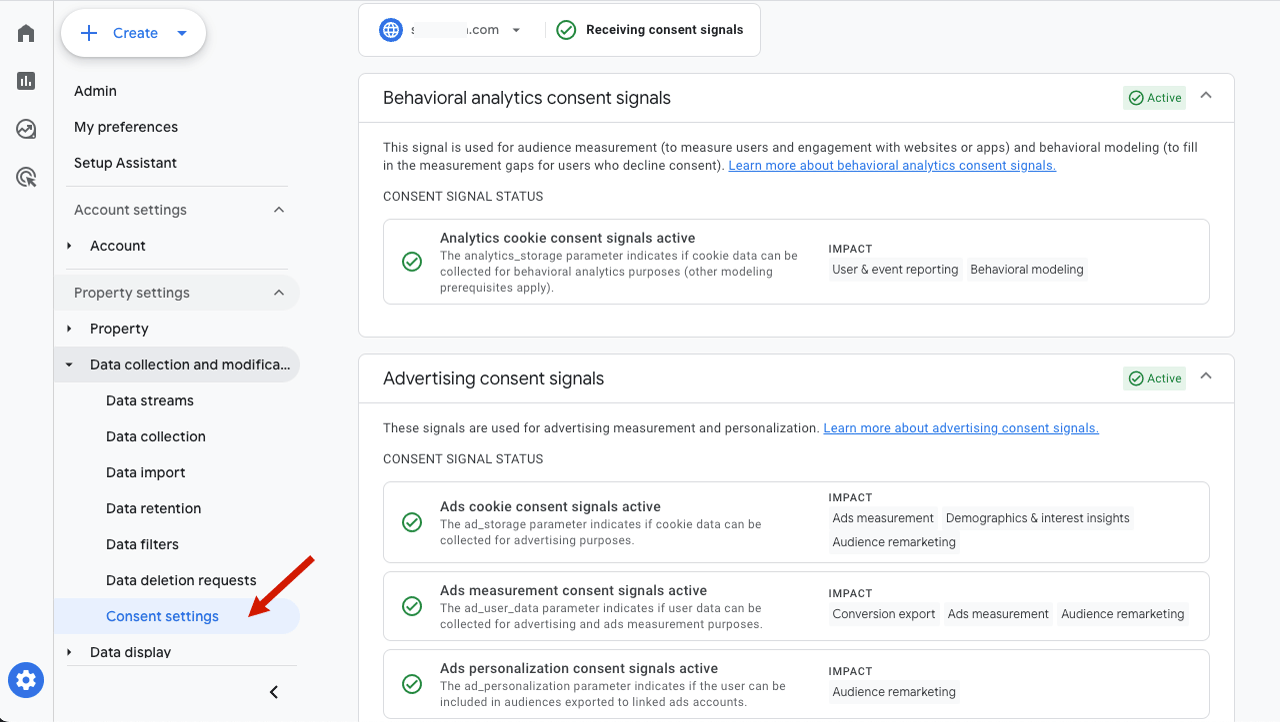Open Learn more about advertising consent link
This screenshot has height=722, width=1280.
tap(961, 428)
